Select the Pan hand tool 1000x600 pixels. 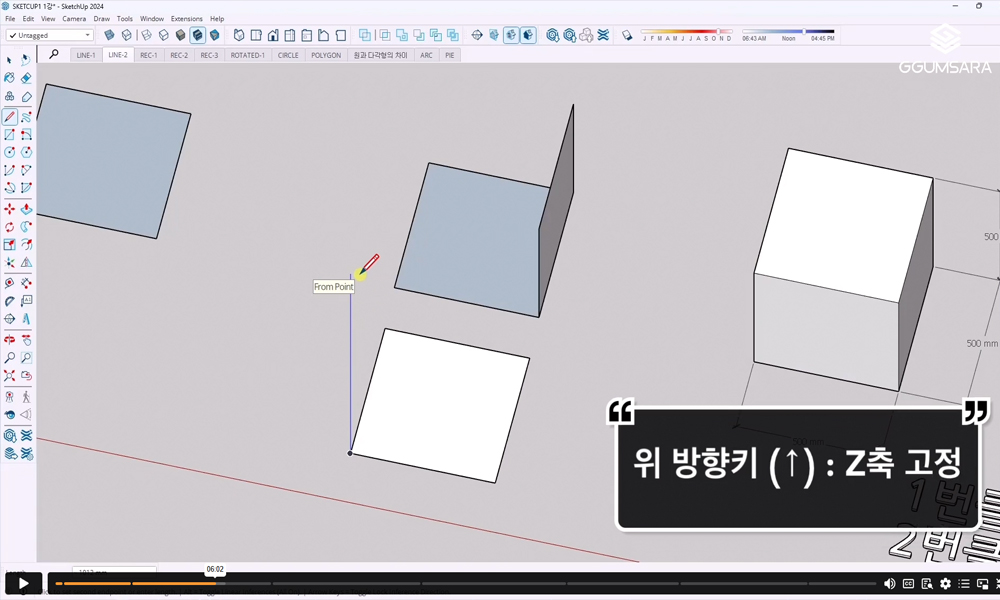[26, 340]
